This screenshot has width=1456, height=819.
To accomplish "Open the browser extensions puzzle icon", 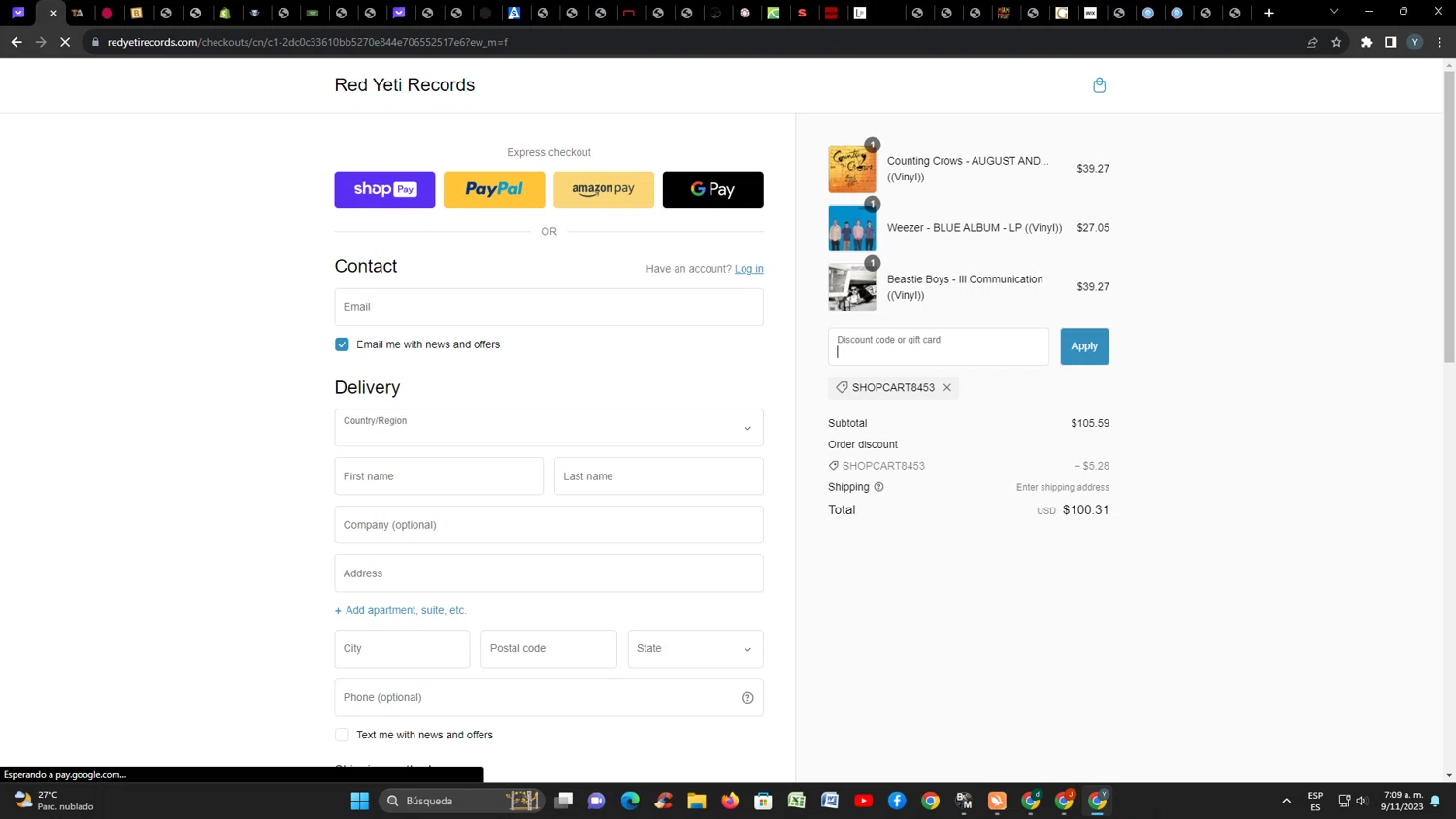I will click(x=1367, y=42).
